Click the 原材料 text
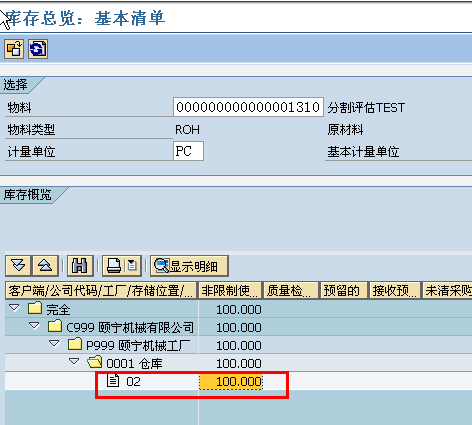 pos(345,130)
